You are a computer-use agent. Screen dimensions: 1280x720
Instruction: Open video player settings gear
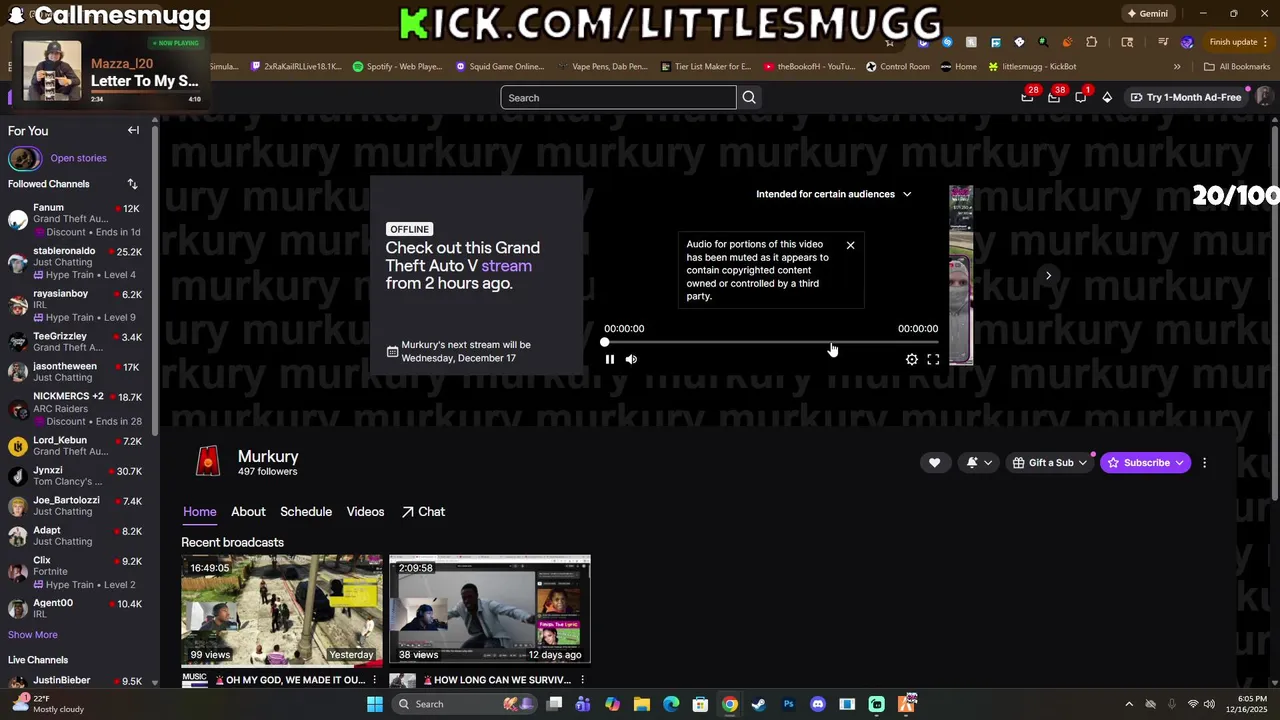(912, 359)
